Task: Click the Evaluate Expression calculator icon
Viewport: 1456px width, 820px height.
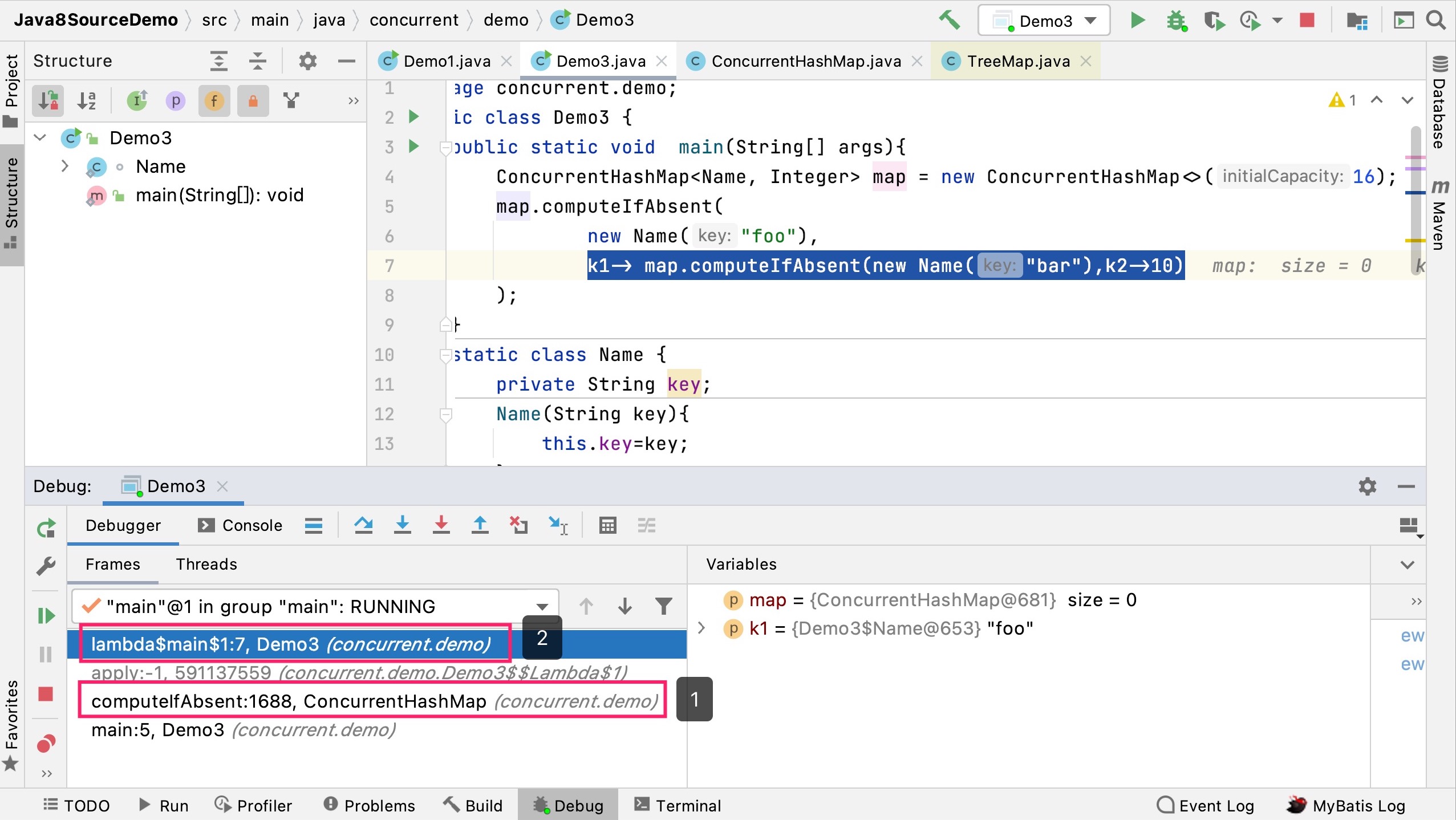Action: [607, 525]
